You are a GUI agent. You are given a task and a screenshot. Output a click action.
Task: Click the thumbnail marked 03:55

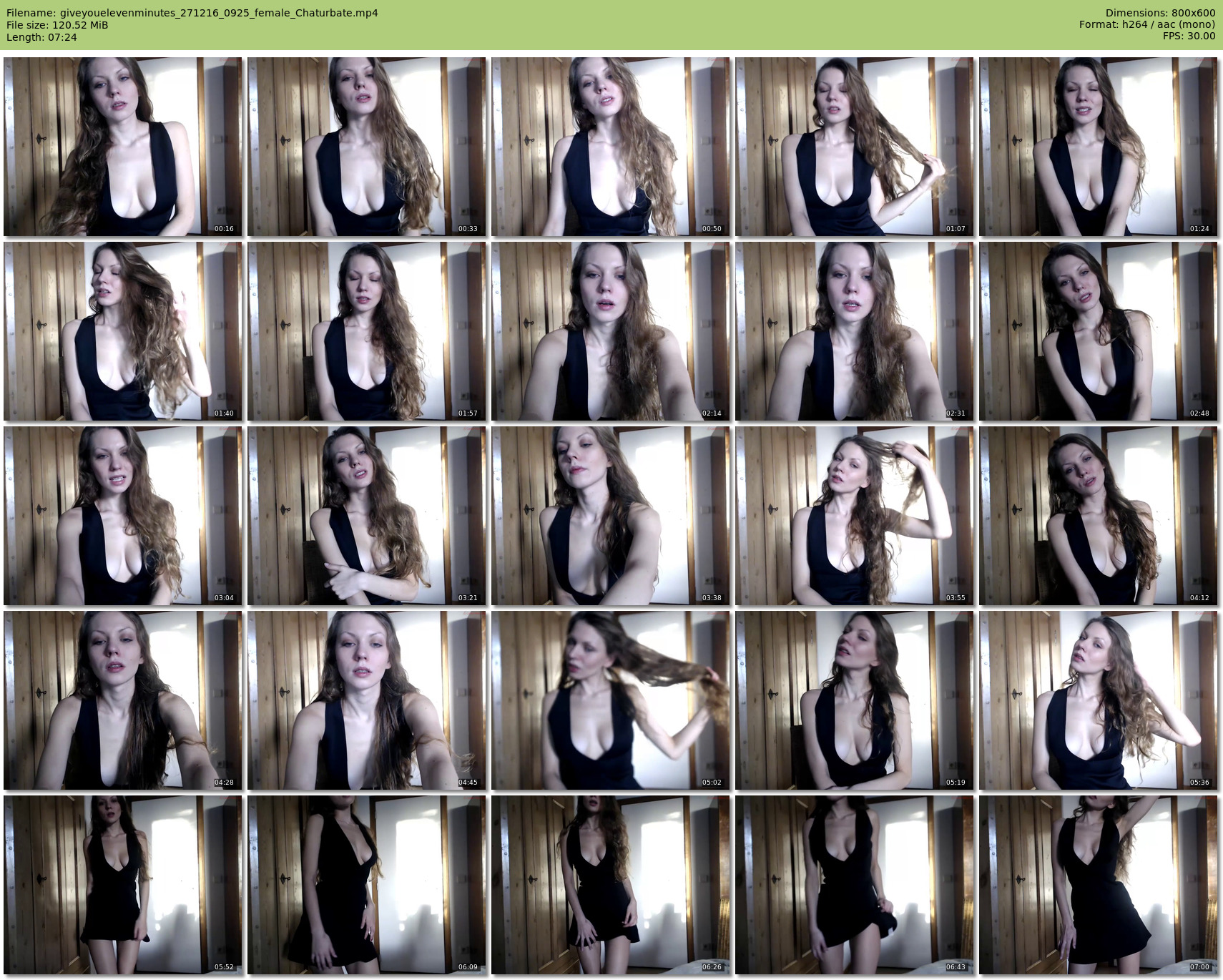854,516
